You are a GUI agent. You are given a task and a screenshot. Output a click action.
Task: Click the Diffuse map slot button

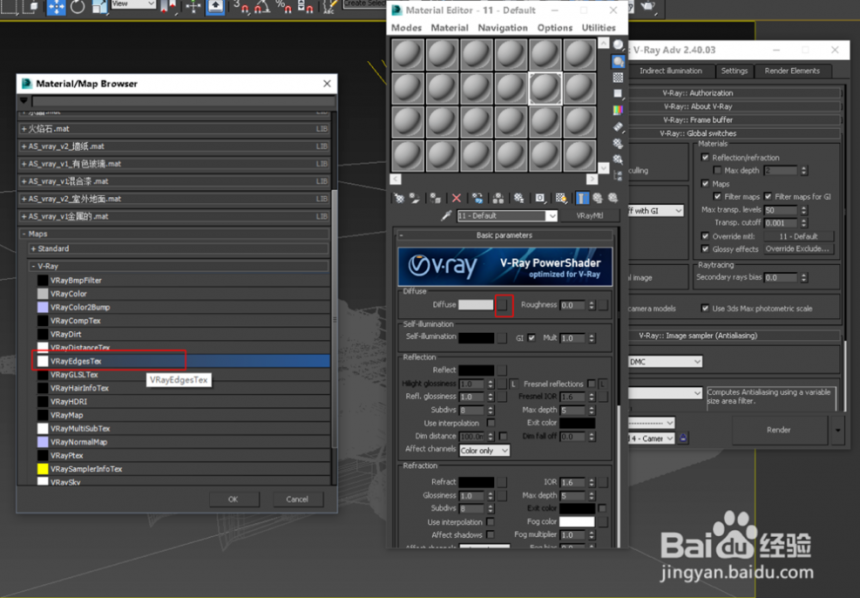[x=502, y=305]
